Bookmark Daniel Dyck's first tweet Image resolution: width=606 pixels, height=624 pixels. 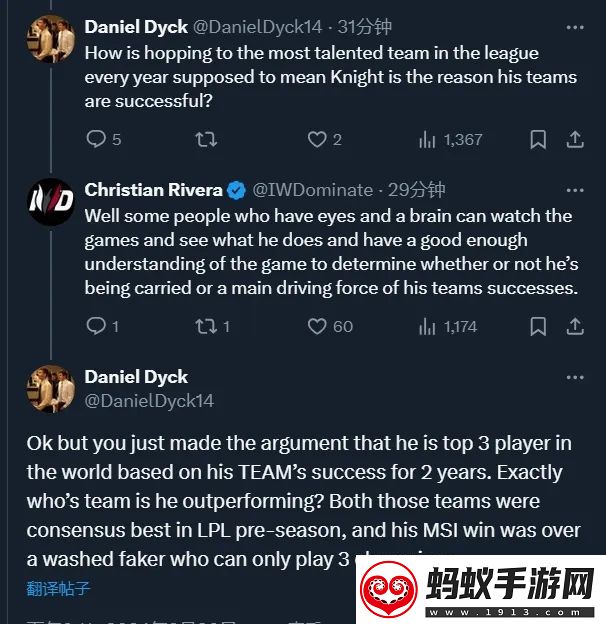click(x=538, y=140)
